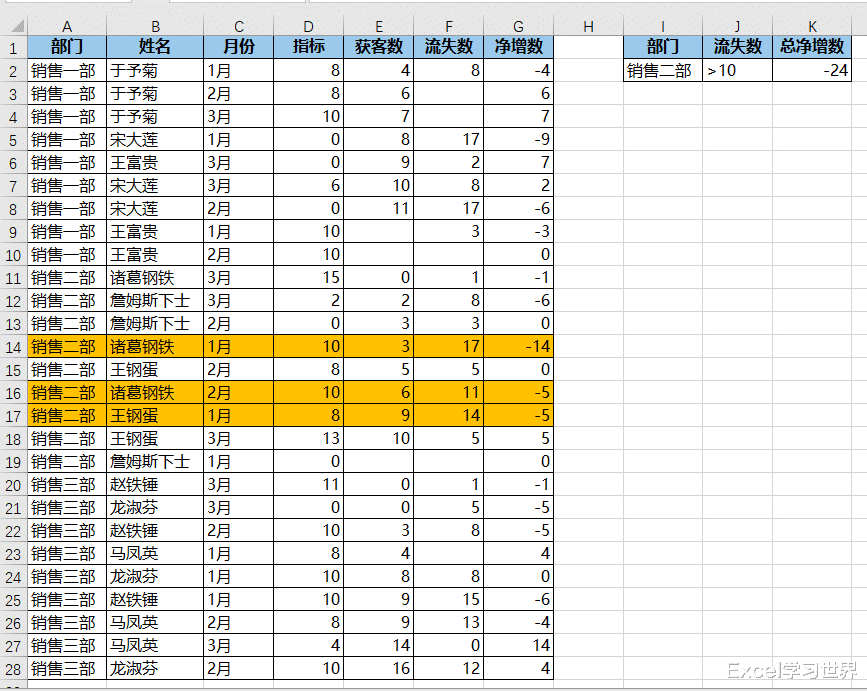
Task: Click 马凤英 in row 23
Action: pyautogui.click(x=155, y=554)
